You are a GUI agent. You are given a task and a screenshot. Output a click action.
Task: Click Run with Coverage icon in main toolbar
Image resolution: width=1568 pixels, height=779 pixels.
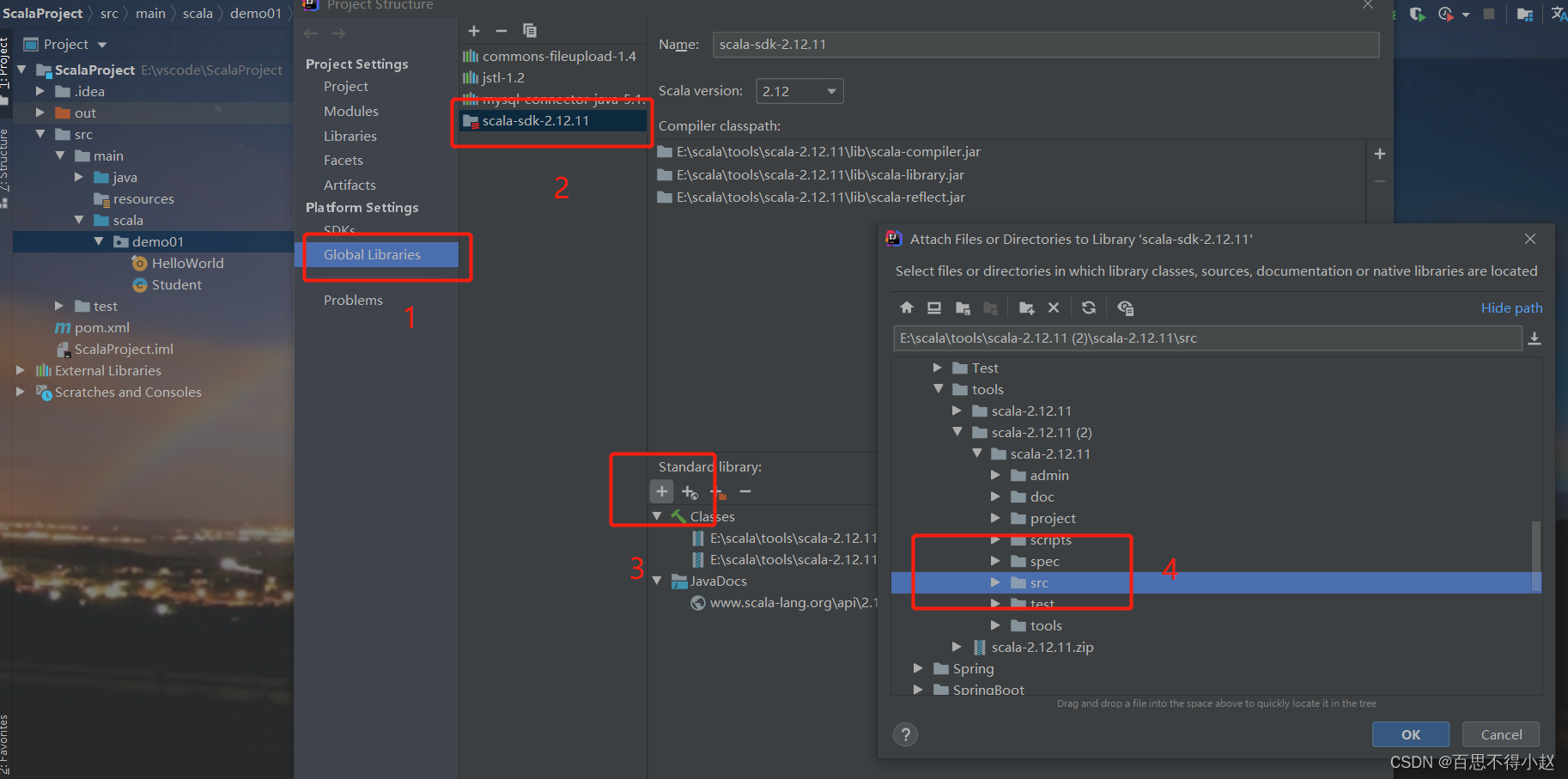pos(1417,14)
